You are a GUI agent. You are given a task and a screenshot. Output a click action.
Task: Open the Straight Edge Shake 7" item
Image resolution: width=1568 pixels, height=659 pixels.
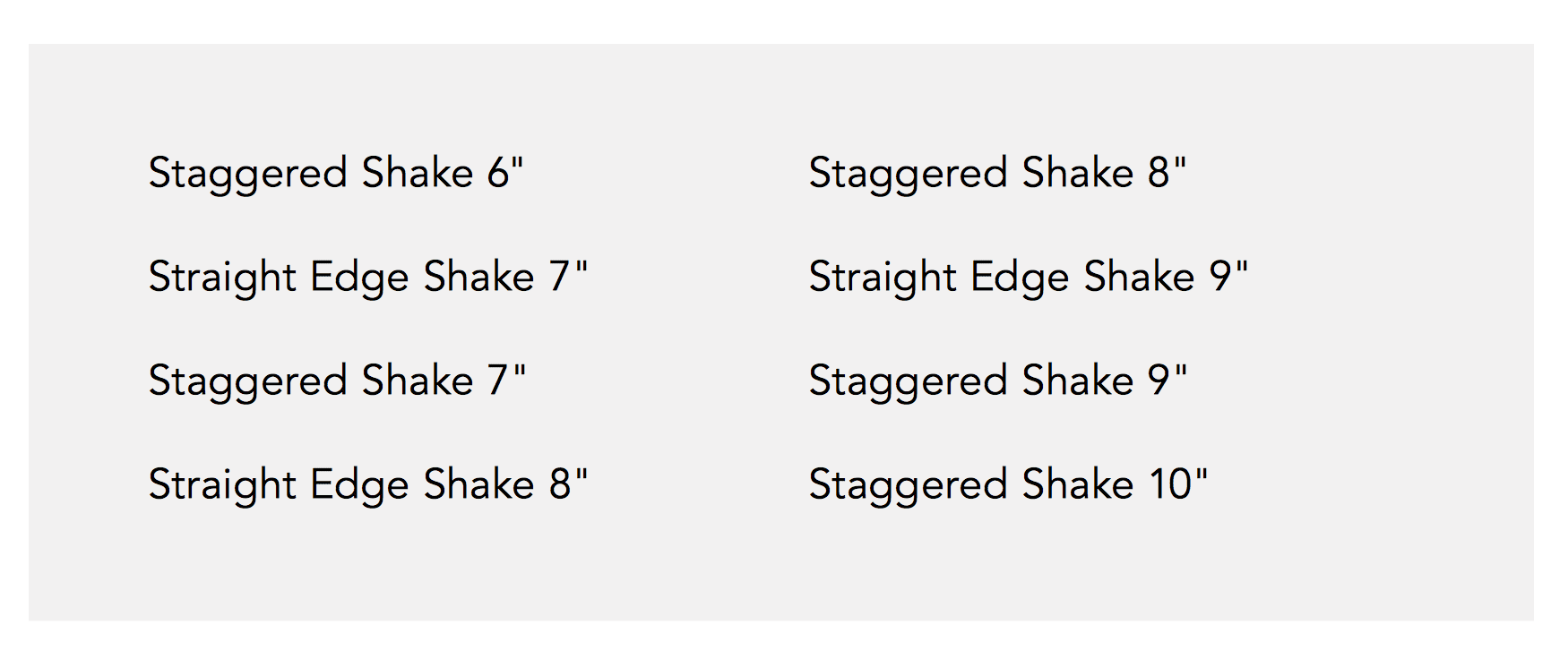click(x=367, y=277)
